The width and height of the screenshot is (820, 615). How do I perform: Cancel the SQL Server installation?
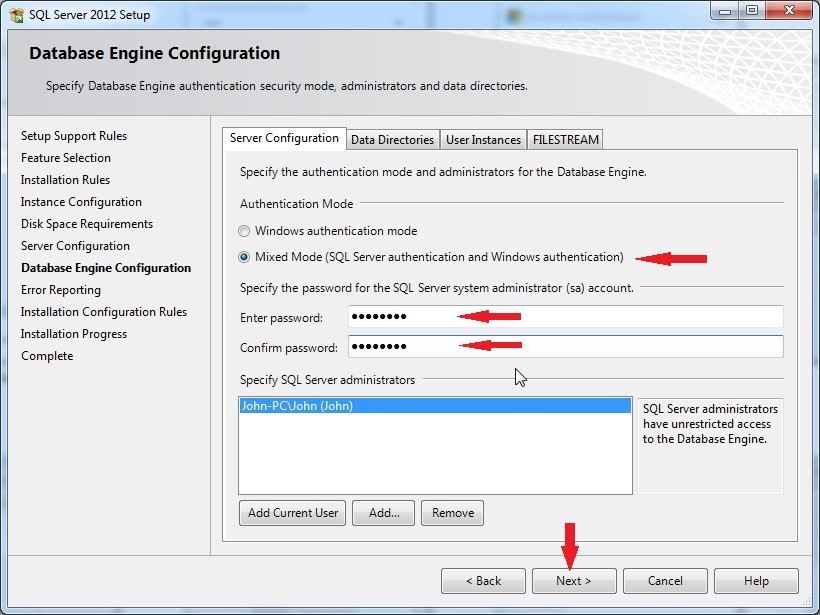point(665,581)
